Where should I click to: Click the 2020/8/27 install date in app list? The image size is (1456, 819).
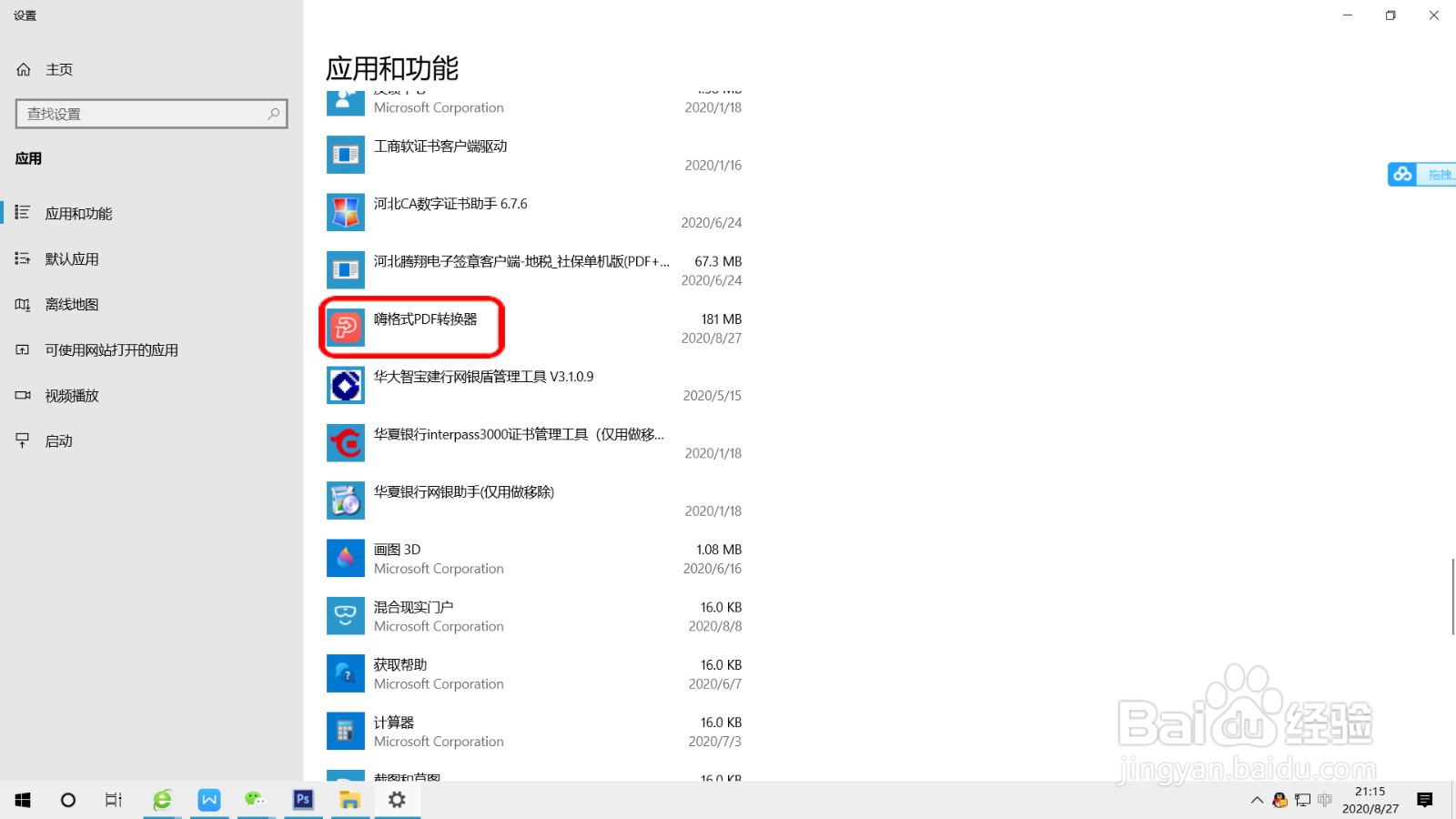[x=712, y=338]
